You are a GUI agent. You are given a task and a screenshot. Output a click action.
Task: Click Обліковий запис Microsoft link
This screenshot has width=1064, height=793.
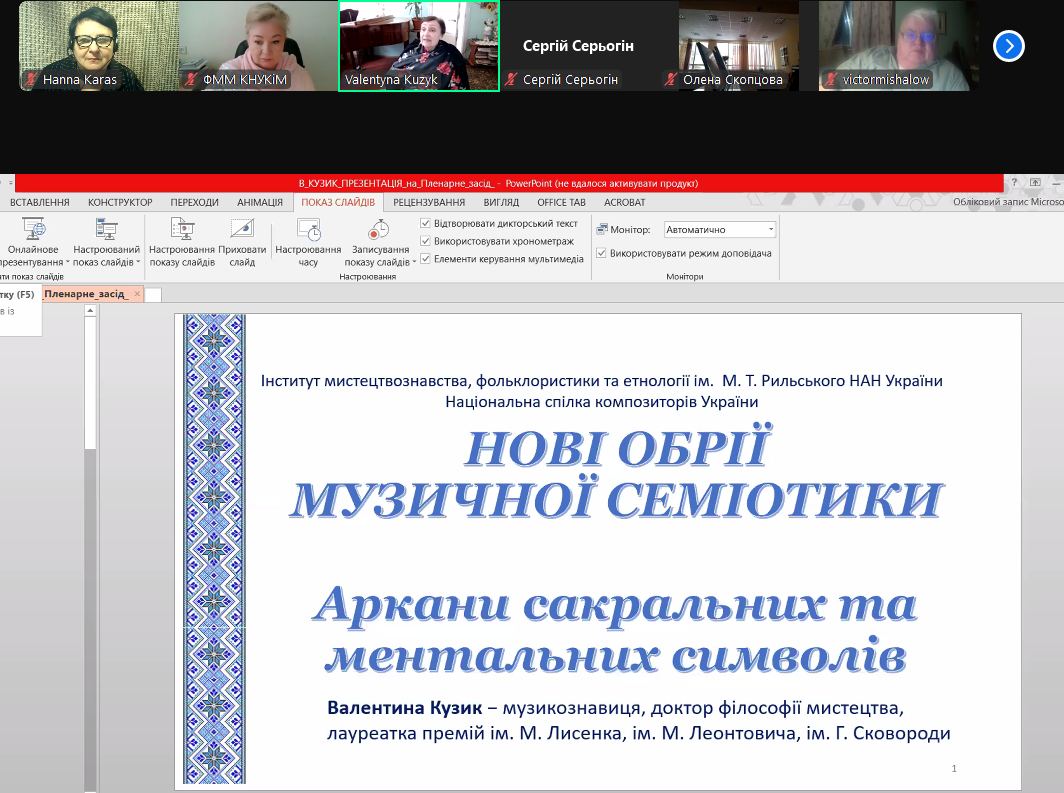tap(1008, 201)
